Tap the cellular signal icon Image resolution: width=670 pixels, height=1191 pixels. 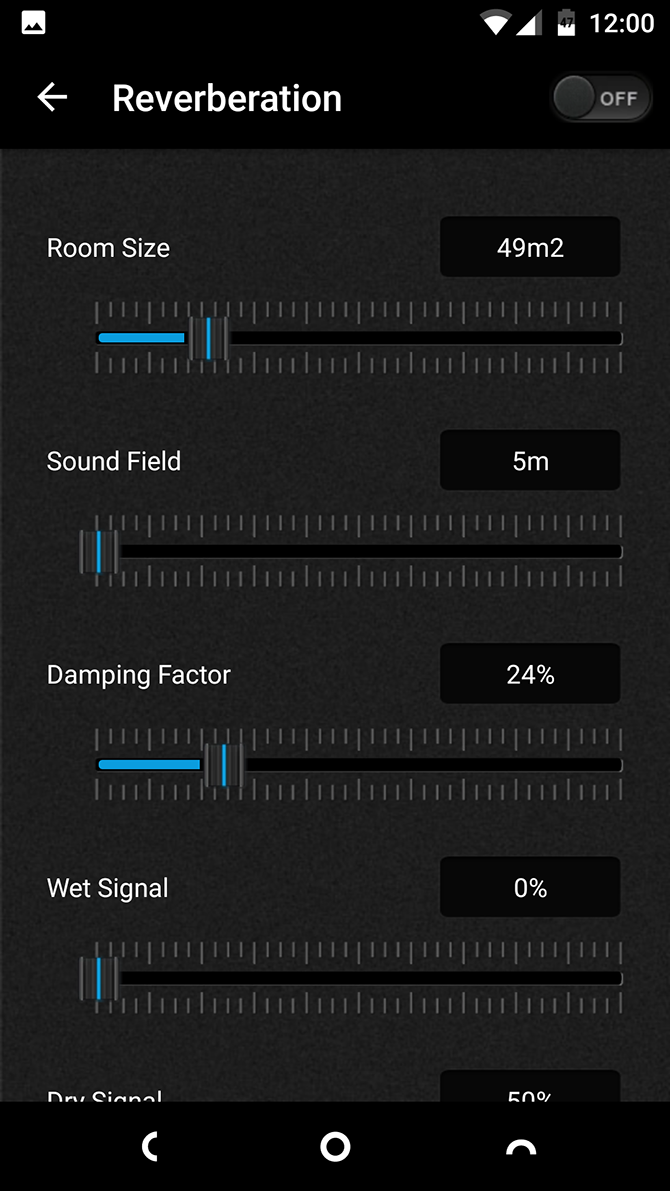point(528,23)
